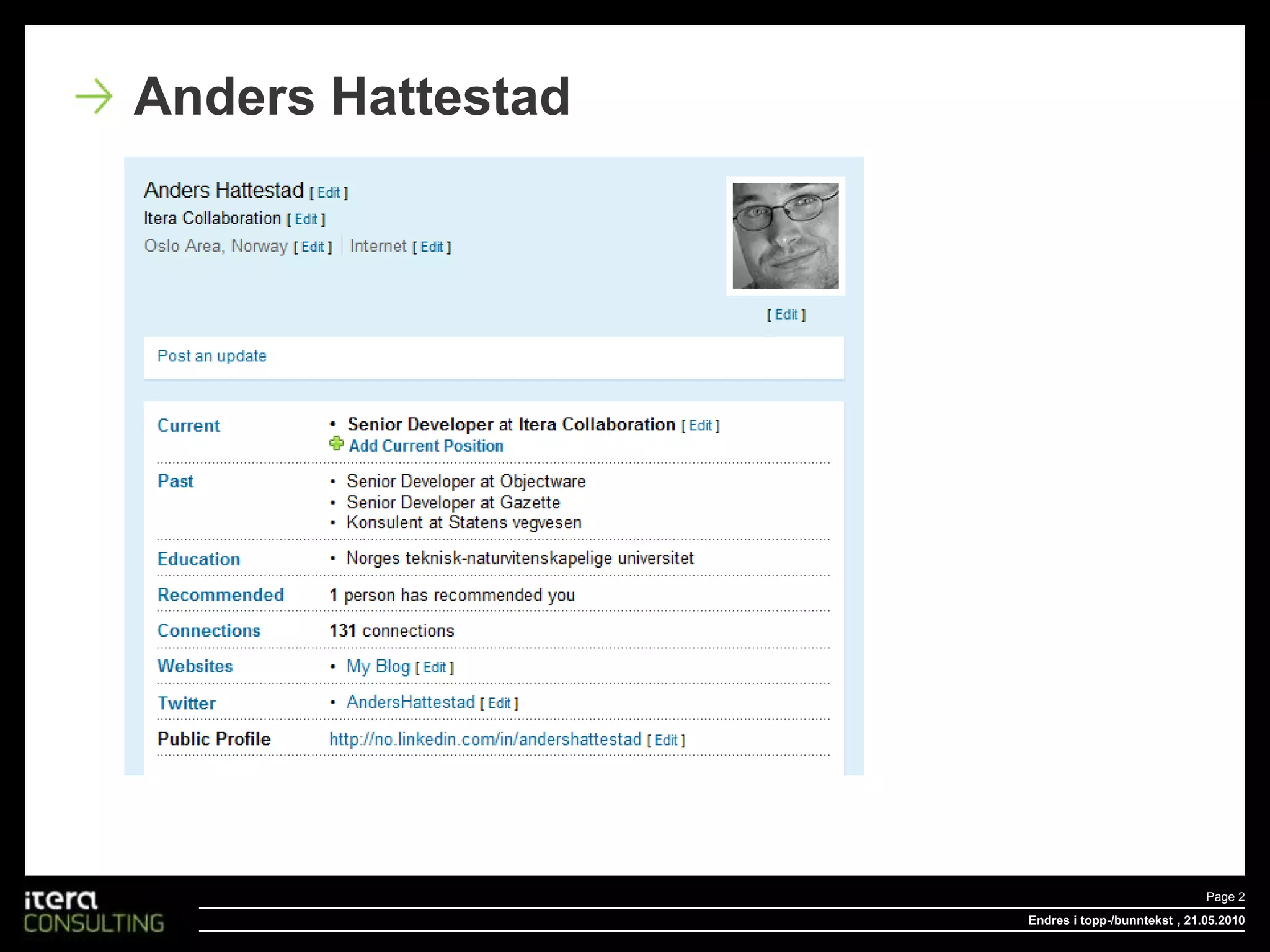This screenshot has height=952, width=1270.
Task: Select Senior Developer at Objectware entry
Action: 466,482
